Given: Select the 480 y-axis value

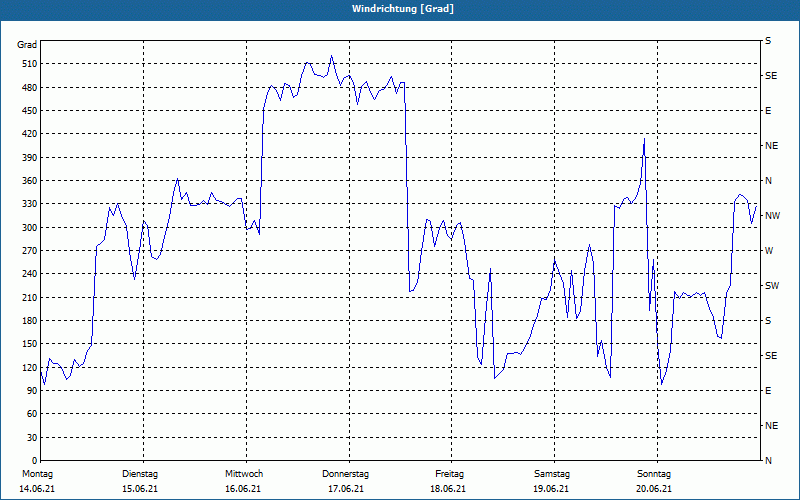Looking at the screenshot, I should pos(29,88).
